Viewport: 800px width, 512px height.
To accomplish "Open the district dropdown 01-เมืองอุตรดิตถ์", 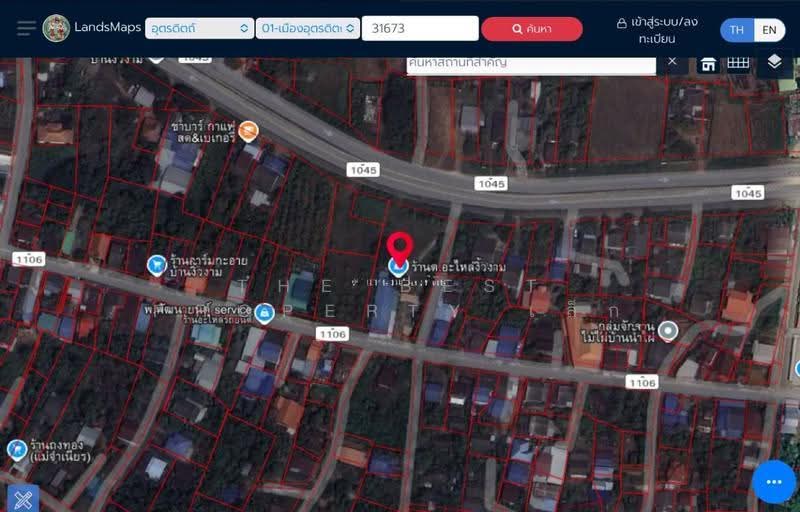I will pos(308,28).
